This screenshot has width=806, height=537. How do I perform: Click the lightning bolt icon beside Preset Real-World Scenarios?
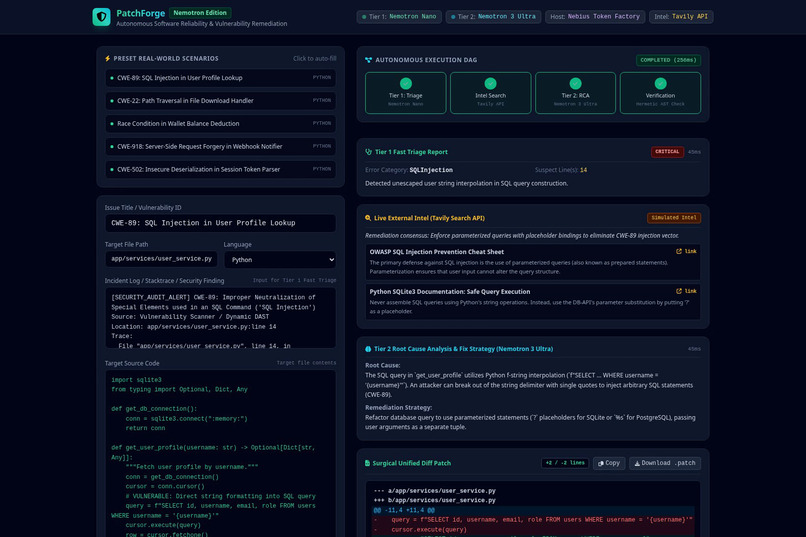[107, 59]
